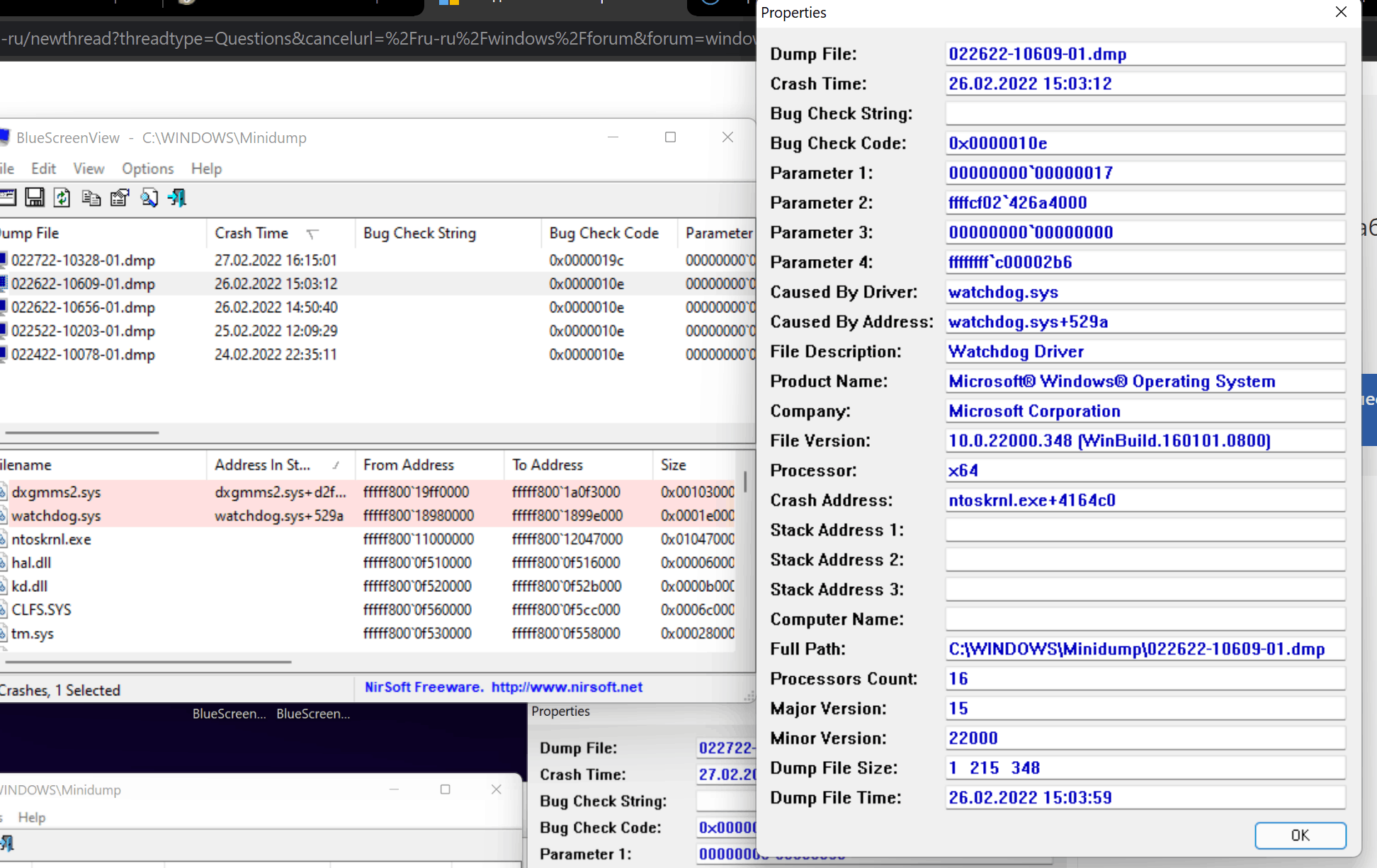
Task: Click Dump File field in background Properties window
Action: [727, 748]
